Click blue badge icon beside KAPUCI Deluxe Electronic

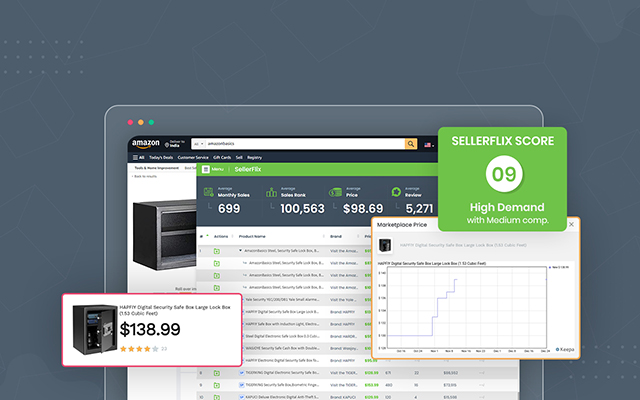point(242,397)
